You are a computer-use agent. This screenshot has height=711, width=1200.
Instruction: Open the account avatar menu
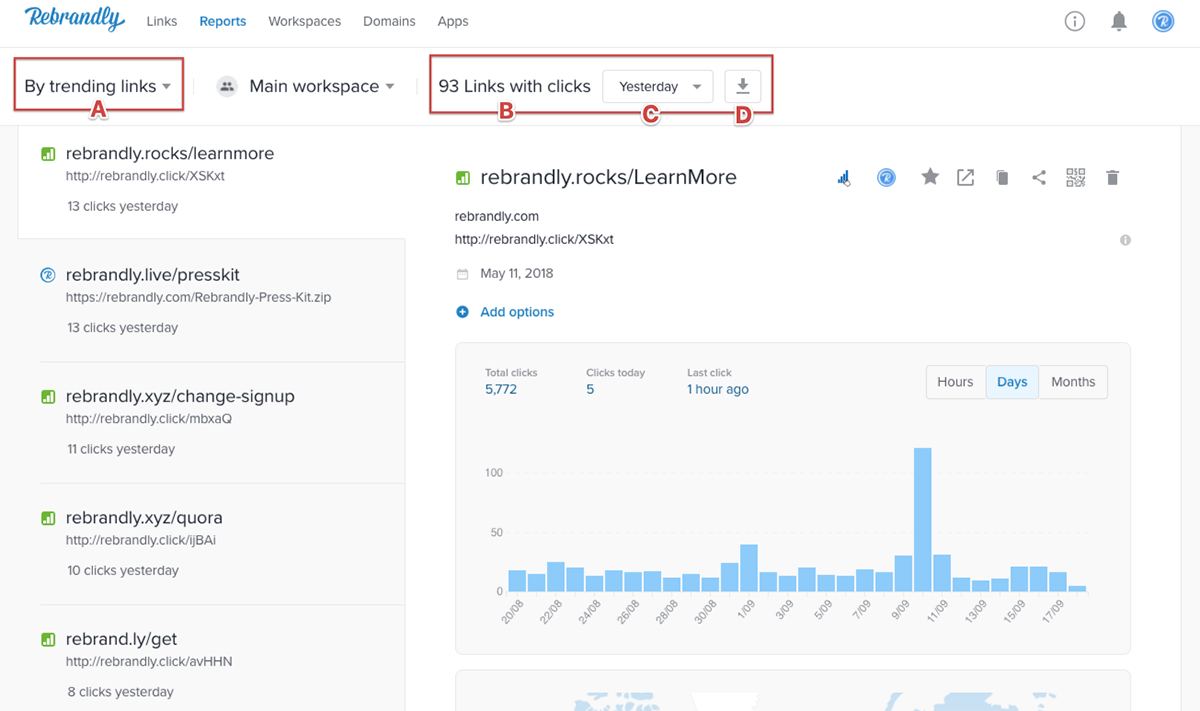pyautogui.click(x=1163, y=21)
